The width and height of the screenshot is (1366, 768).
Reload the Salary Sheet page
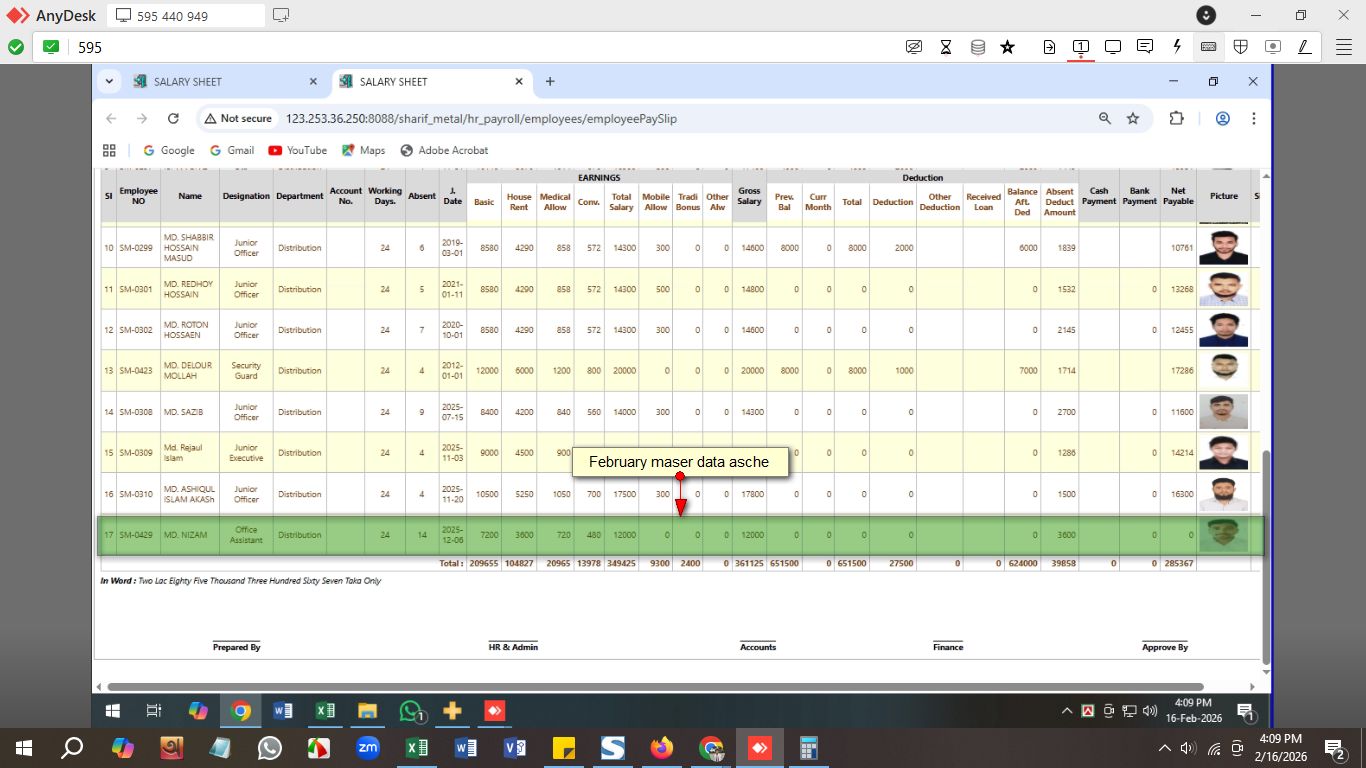pos(173,118)
